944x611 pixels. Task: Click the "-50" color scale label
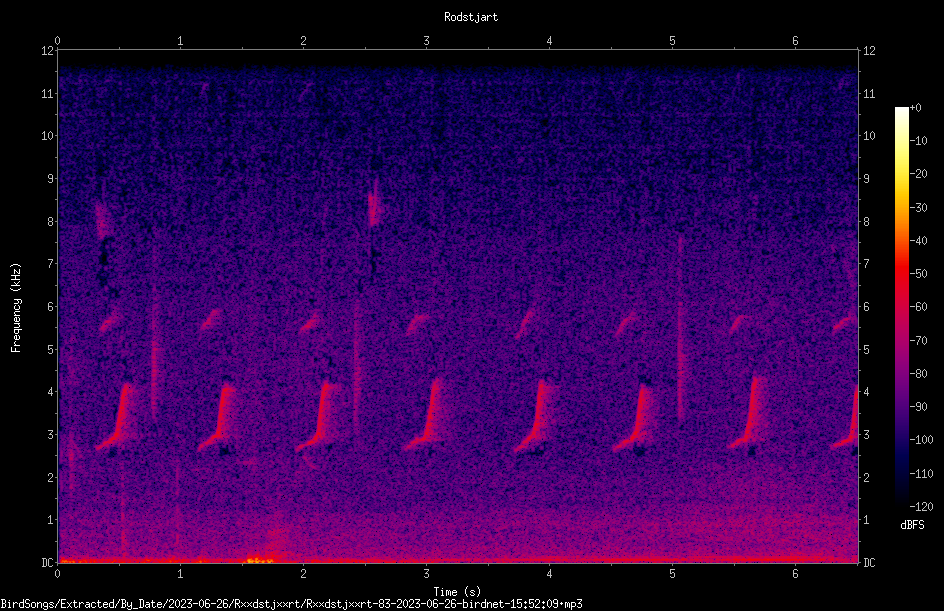click(919, 274)
